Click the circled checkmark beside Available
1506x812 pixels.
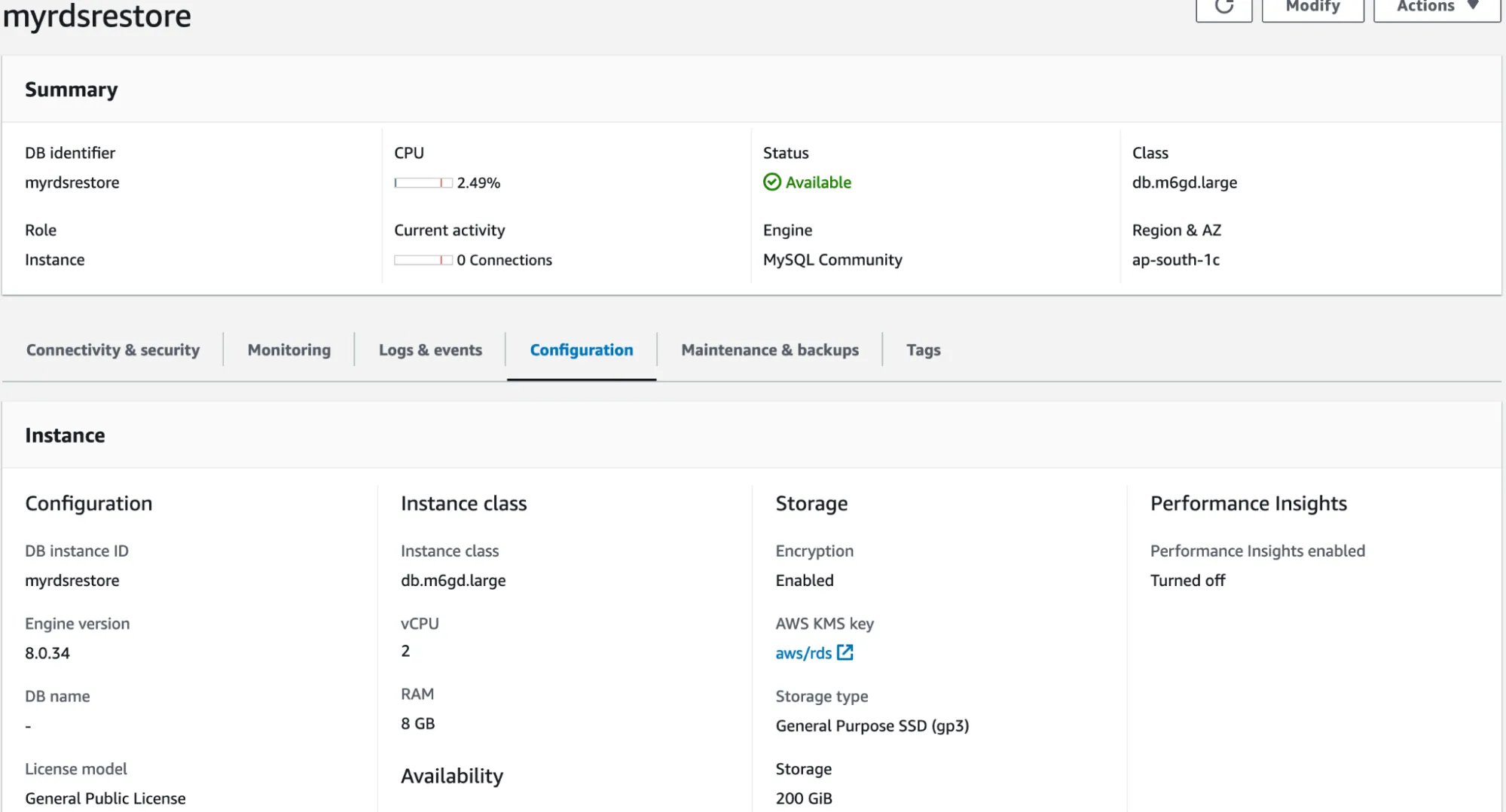coord(771,182)
